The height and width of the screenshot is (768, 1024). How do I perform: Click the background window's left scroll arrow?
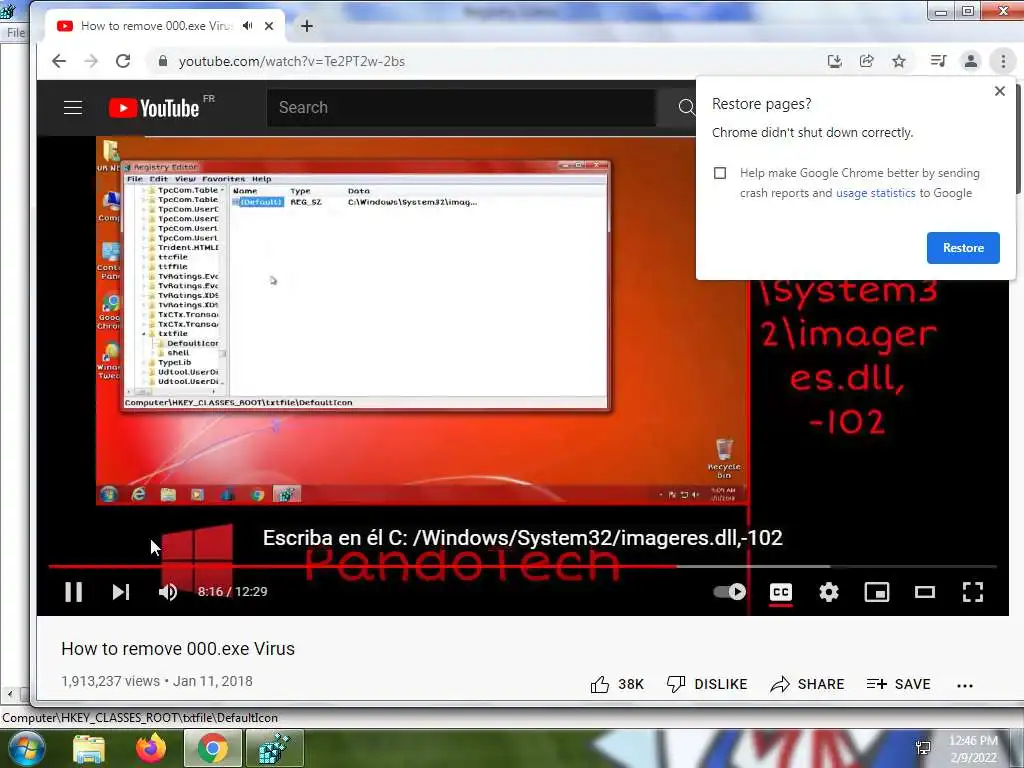(x=10, y=694)
